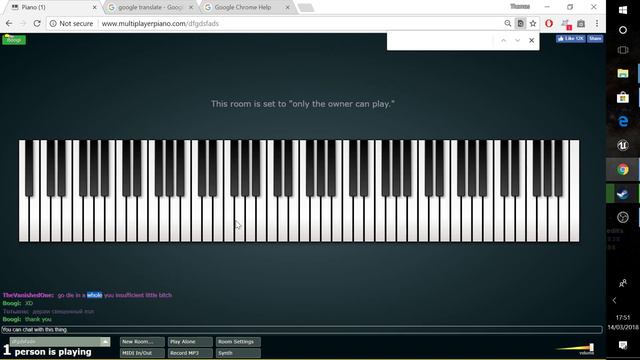Toggle the Play Alone button
The width and height of the screenshot is (640, 360).
click(x=190, y=342)
